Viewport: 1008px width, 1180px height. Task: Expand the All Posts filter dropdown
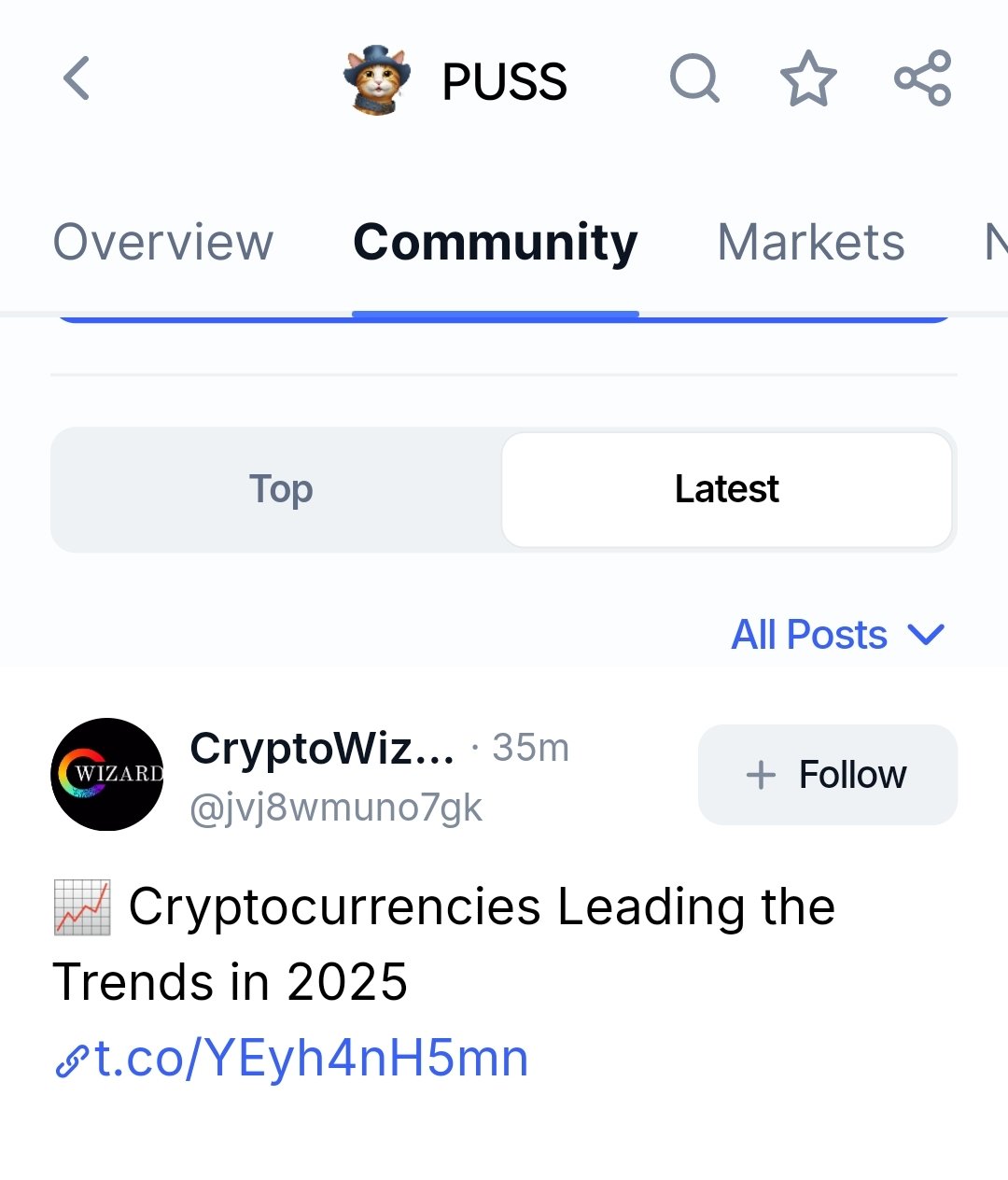tap(838, 635)
